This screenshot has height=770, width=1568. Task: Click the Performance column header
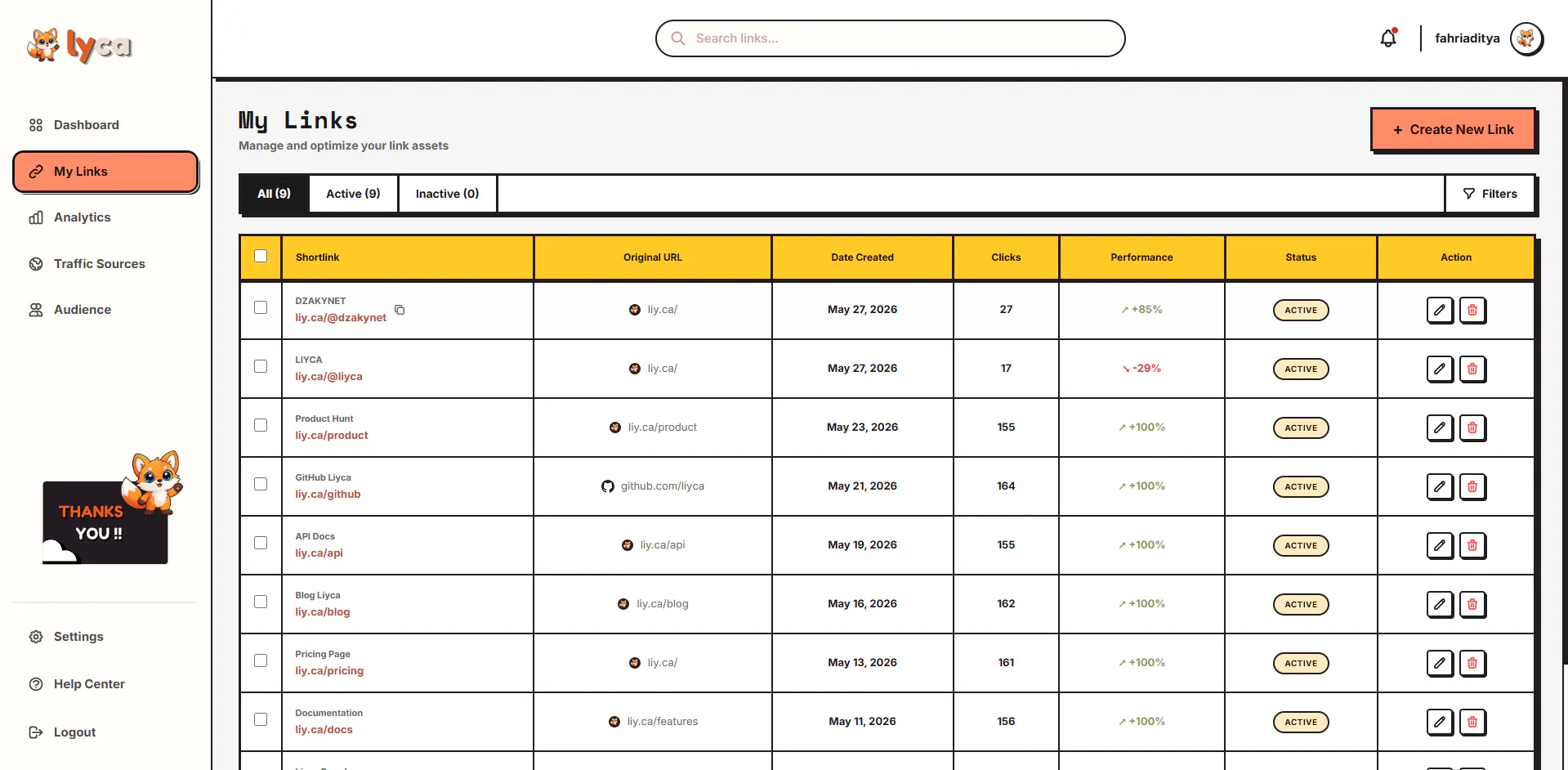[1141, 257]
